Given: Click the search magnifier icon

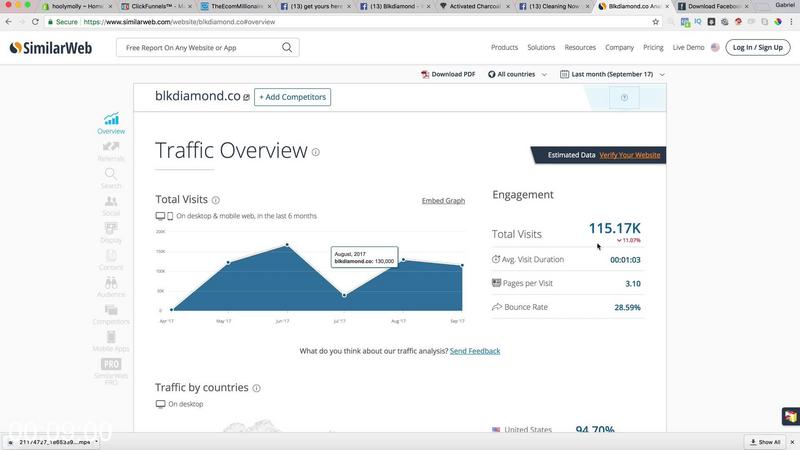Looking at the screenshot, I should pos(287,47).
